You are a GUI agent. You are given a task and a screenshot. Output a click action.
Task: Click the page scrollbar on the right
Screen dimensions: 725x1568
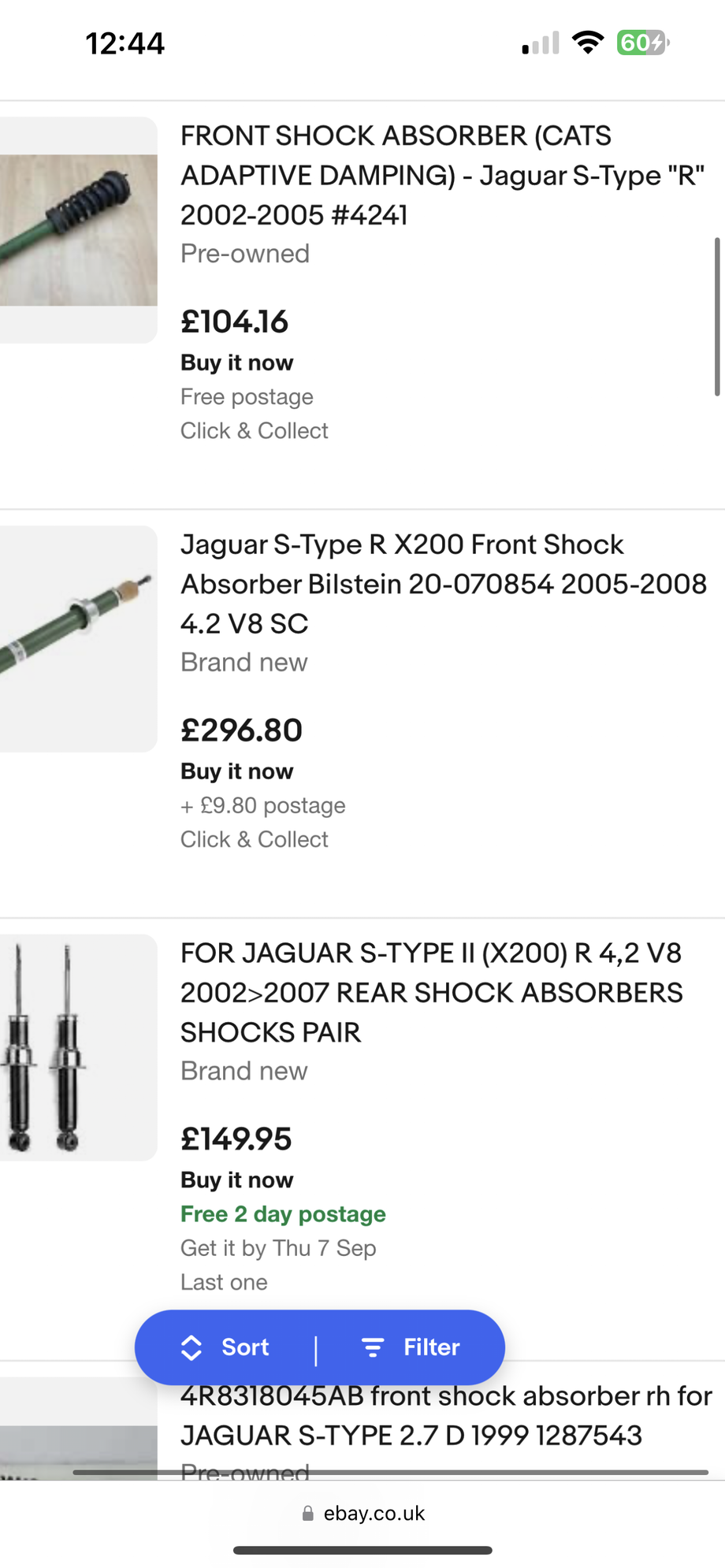(x=716, y=315)
